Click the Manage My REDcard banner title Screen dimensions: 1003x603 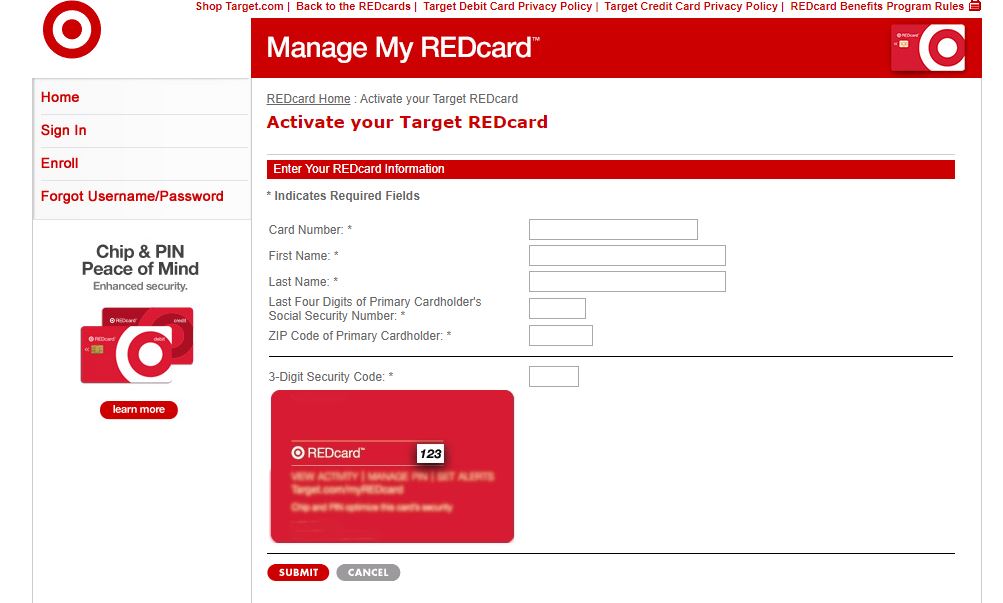click(x=403, y=48)
